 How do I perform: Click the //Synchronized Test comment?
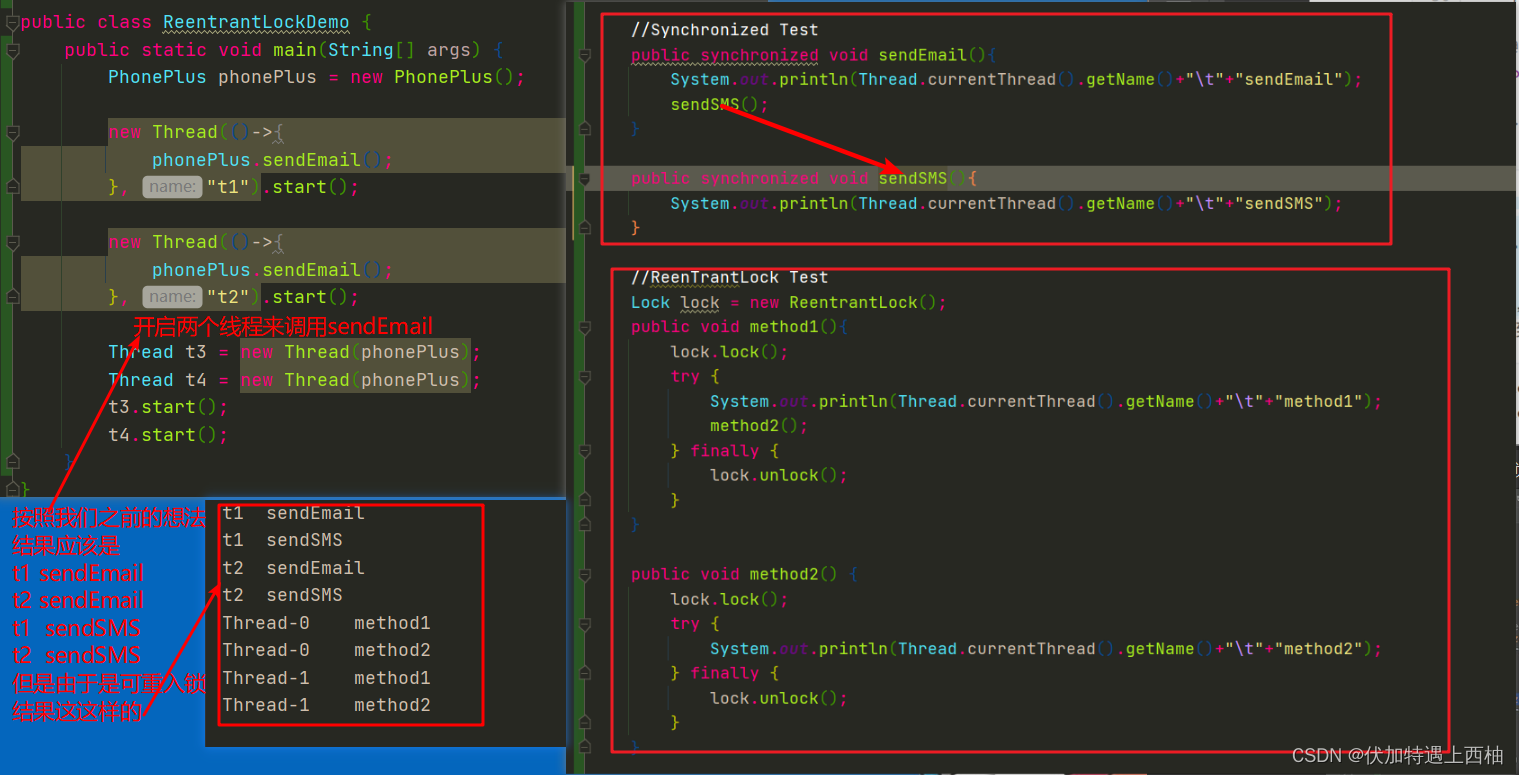pyautogui.click(x=724, y=30)
